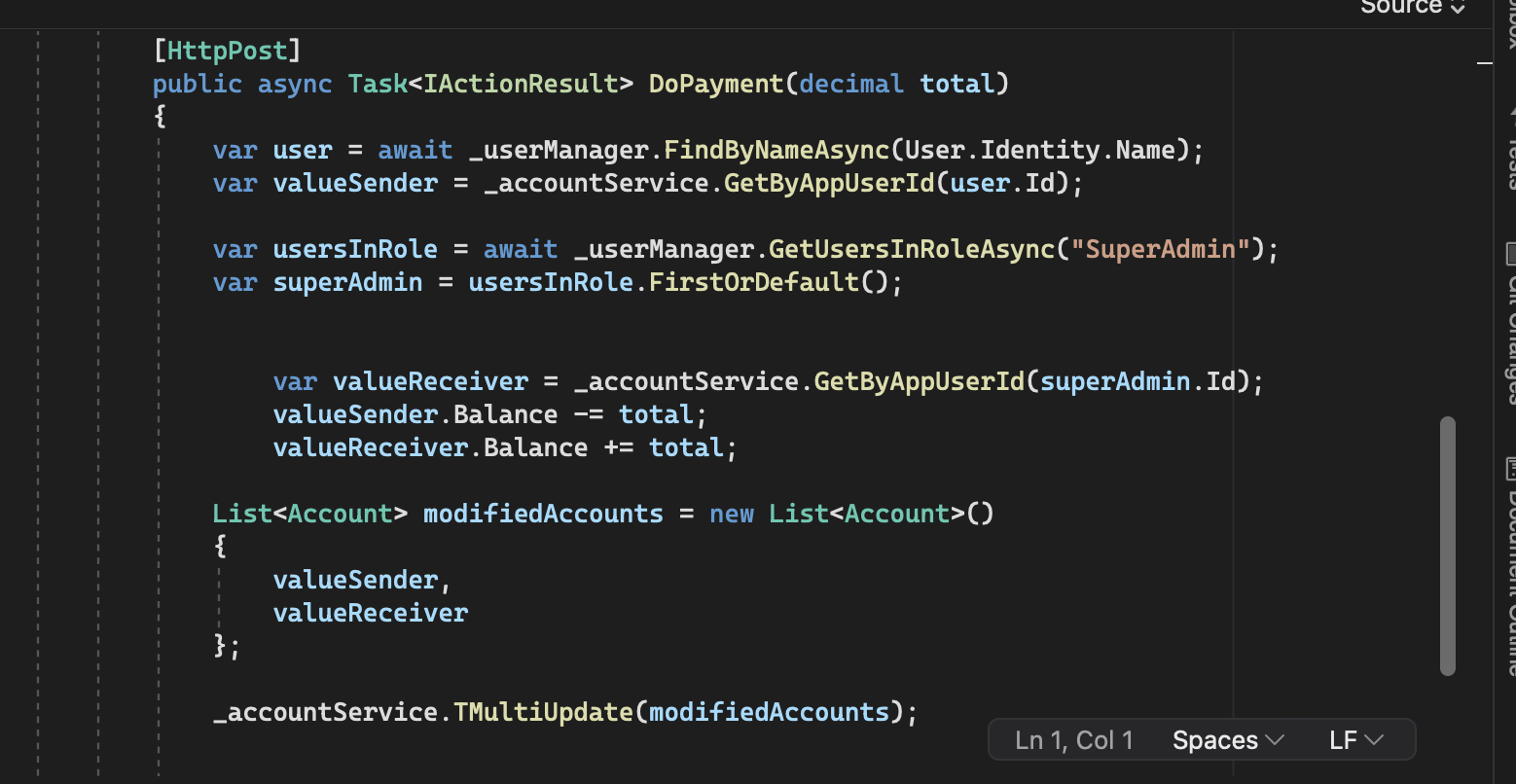
Task: Click the TMultiUpdate method call
Action: [x=544, y=712]
